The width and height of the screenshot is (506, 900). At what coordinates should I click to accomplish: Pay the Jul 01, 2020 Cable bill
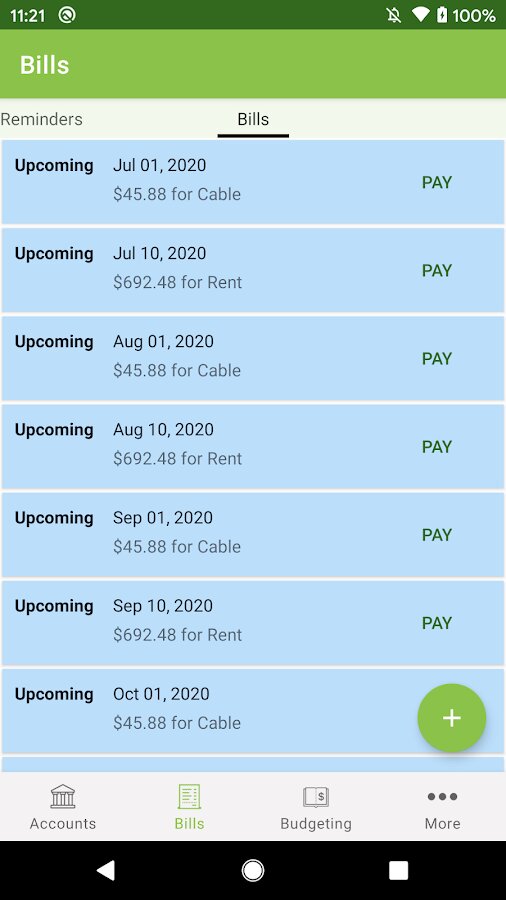click(x=437, y=183)
